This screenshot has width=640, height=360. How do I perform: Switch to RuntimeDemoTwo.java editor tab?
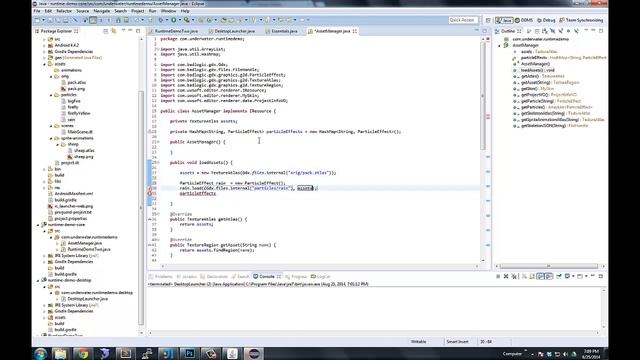(174, 31)
